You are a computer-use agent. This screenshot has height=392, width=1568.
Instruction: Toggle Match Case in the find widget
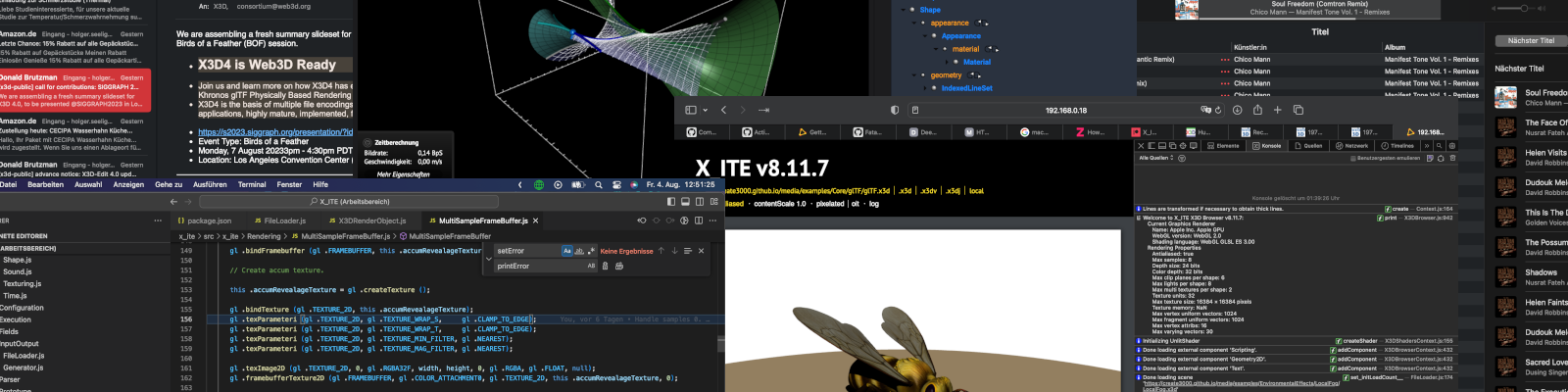tap(566, 251)
